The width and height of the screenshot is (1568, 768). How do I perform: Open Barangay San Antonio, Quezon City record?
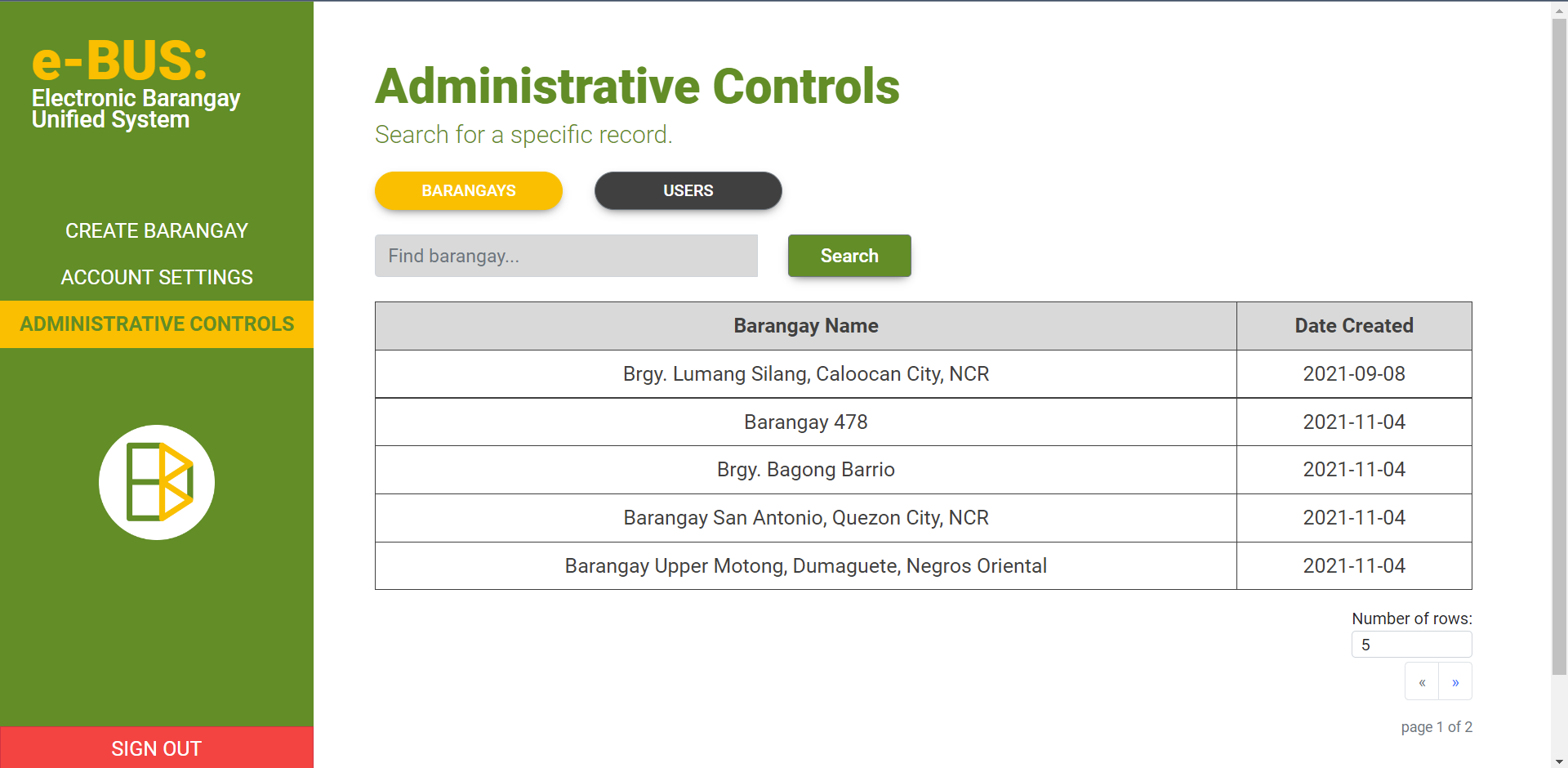(x=805, y=518)
